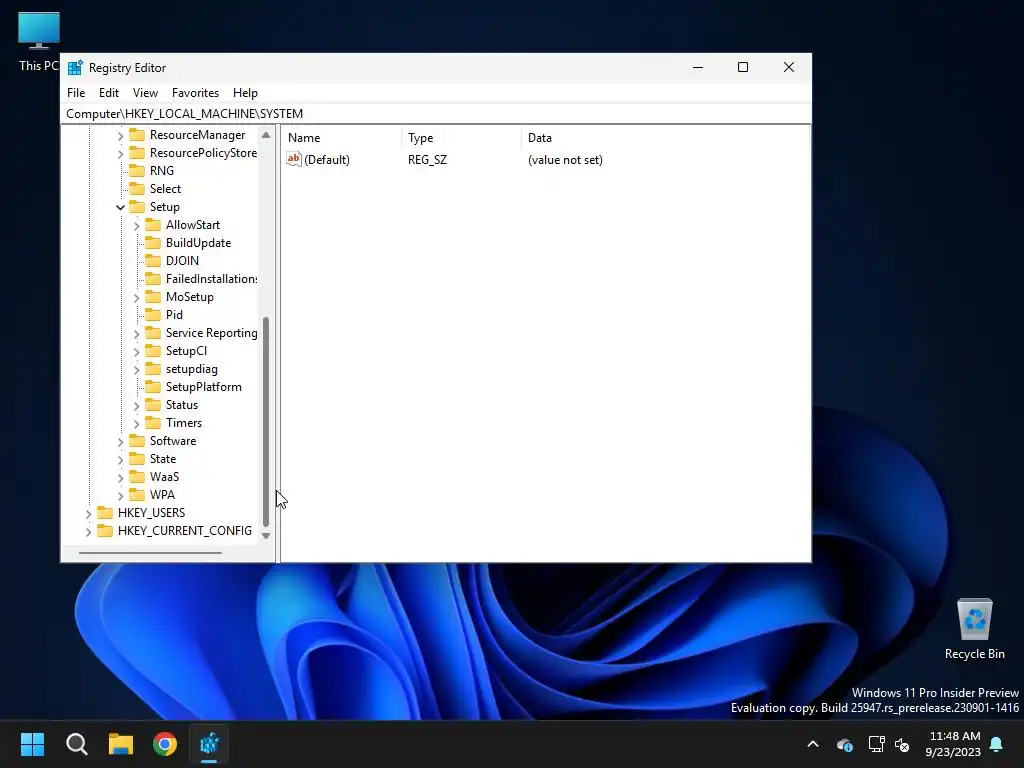The image size is (1024, 768).
Task: Click the Pid folder icon
Action: coord(153,315)
